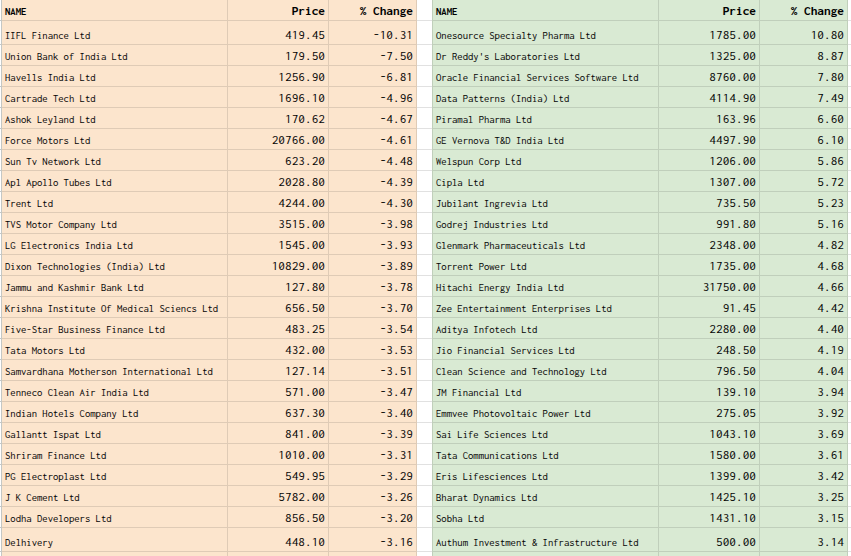Click the price 419.45 for IIFL Finance

pos(305,35)
